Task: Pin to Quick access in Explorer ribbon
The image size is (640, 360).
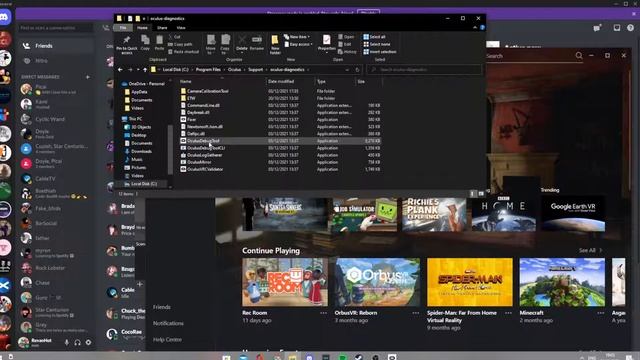Action: tap(127, 44)
